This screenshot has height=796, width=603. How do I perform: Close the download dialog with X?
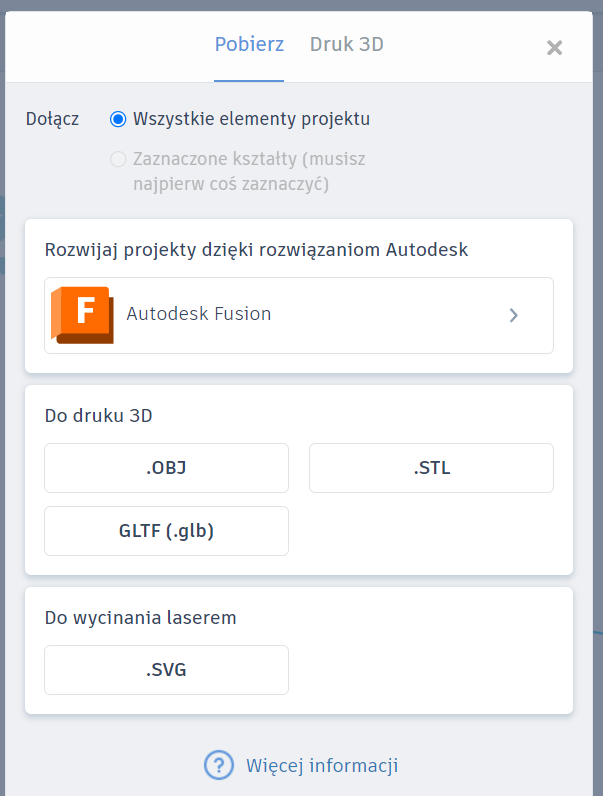[554, 48]
